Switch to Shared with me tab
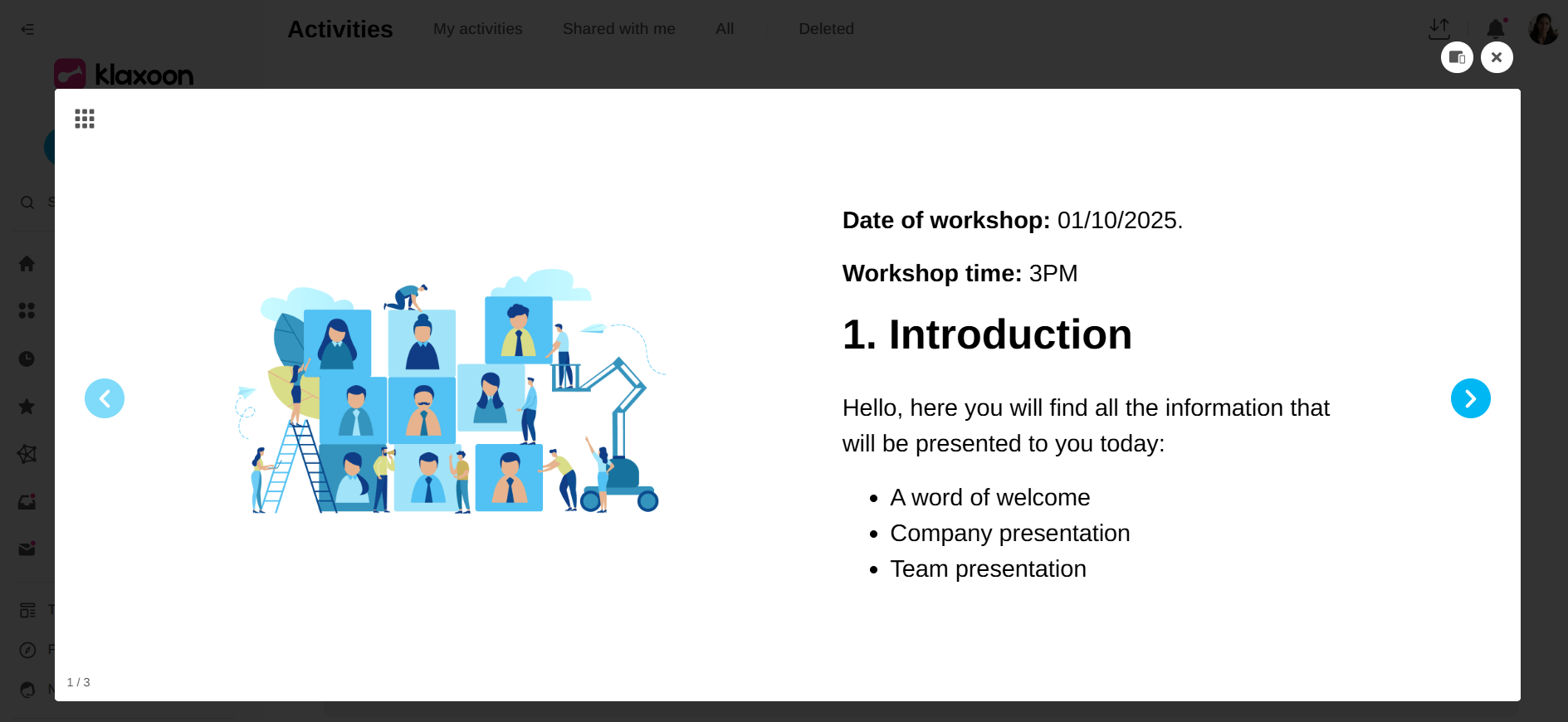 point(618,29)
